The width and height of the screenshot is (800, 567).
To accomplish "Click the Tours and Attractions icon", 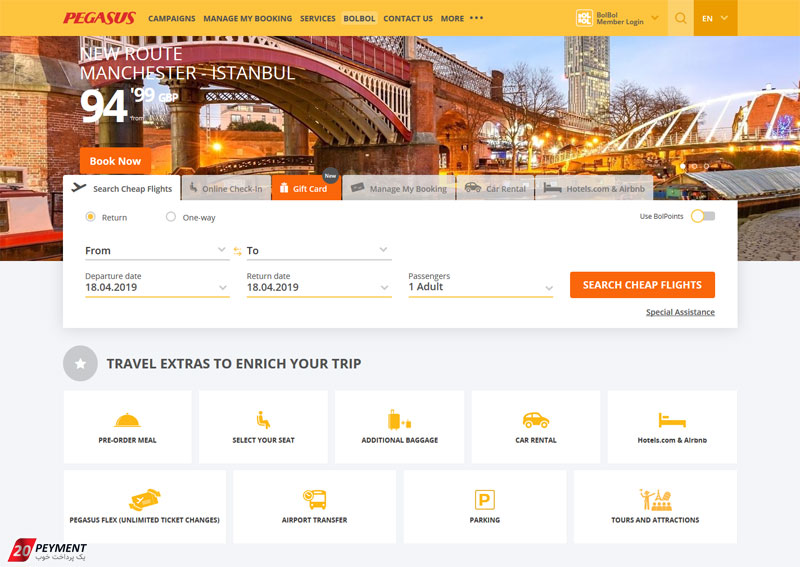I will pyautogui.click(x=656, y=500).
